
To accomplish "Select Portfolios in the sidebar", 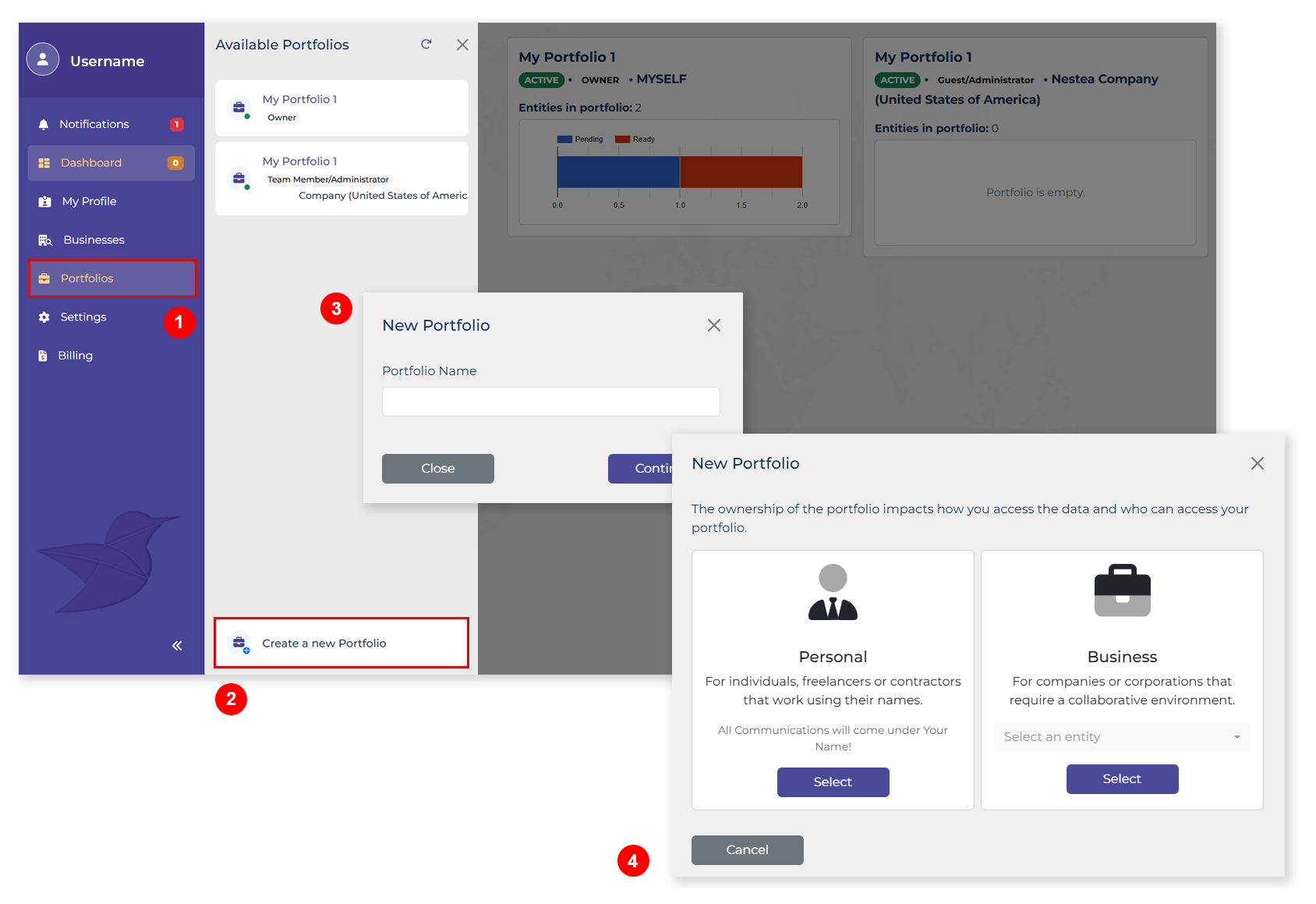I will 112,278.
